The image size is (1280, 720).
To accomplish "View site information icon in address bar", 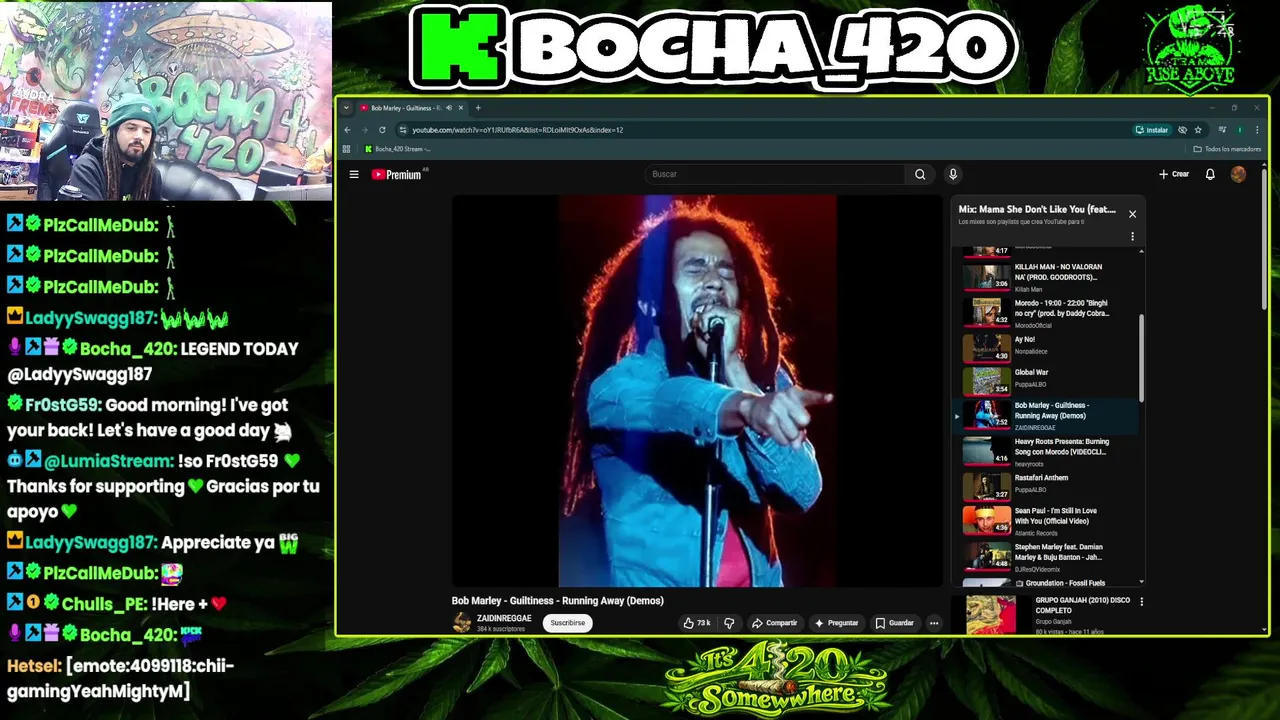I will click(402, 130).
